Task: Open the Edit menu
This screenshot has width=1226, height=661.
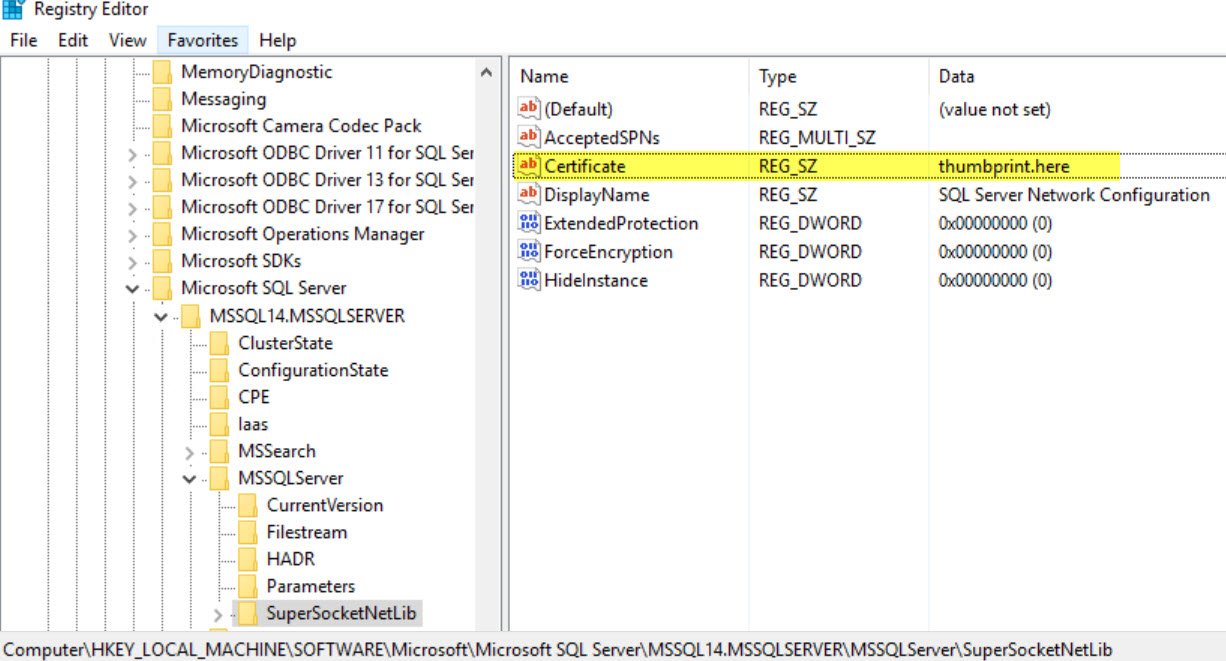Action: 73,40
